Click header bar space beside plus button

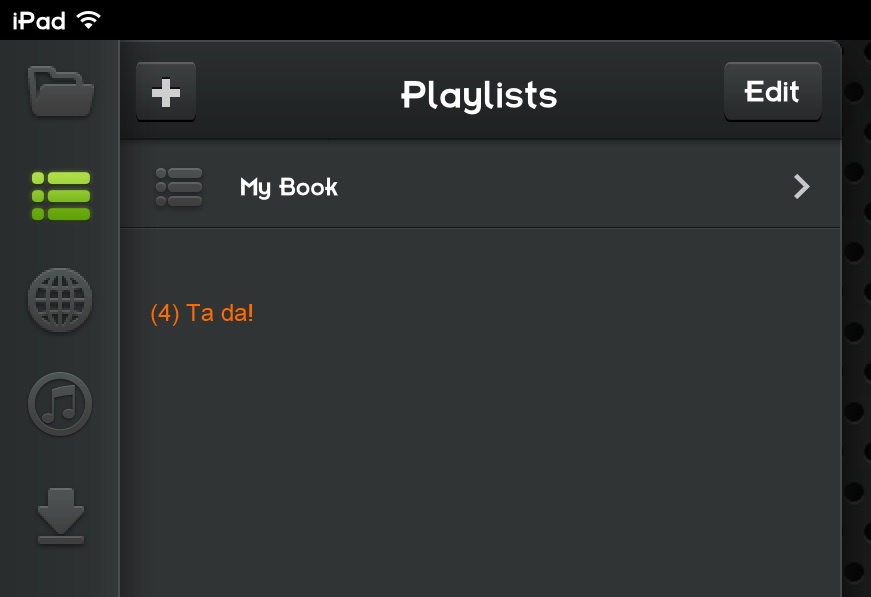pyautogui.click(x=294, y=92)
